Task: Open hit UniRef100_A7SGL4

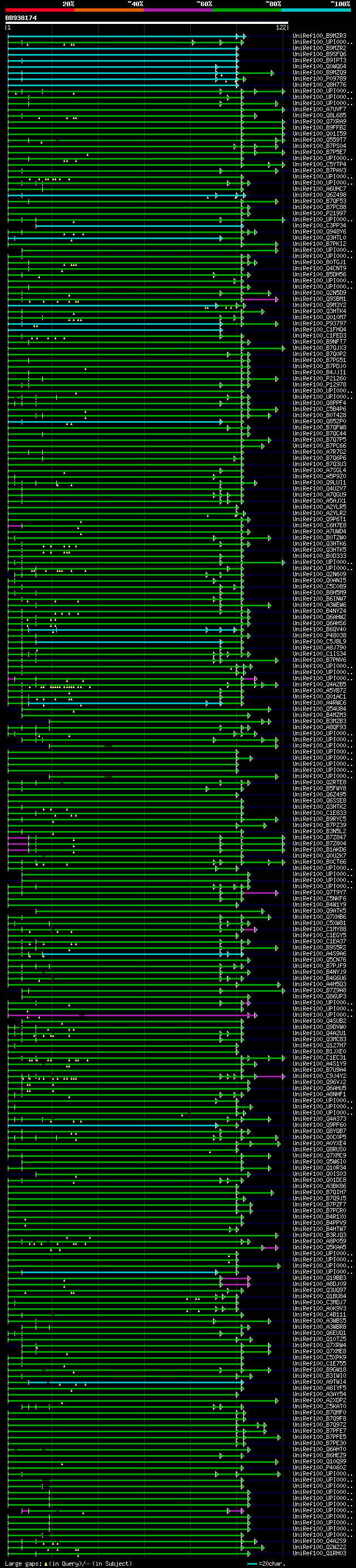Action: 319,471
